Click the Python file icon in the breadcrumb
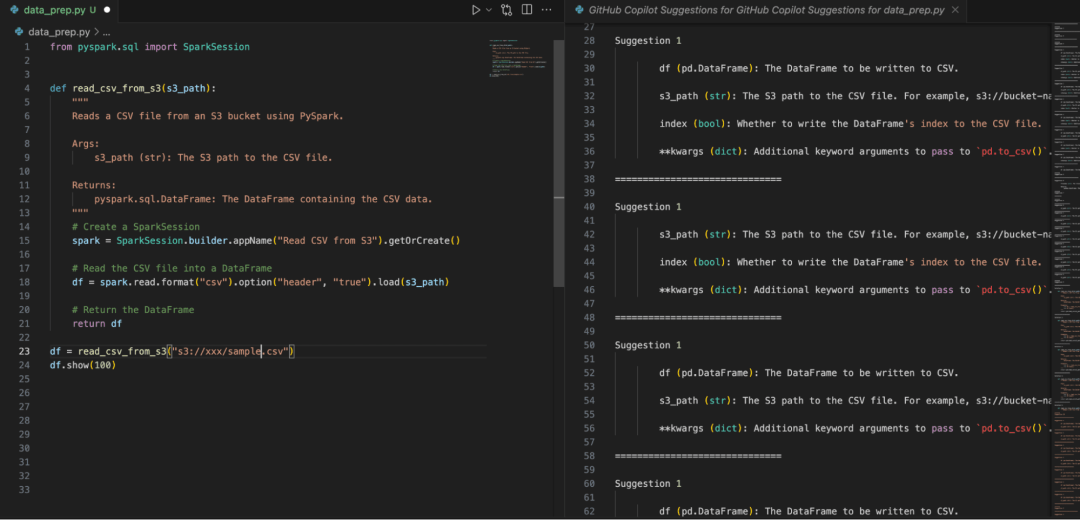This screenshot has width=1080, height=520. (x=18, y=32)
